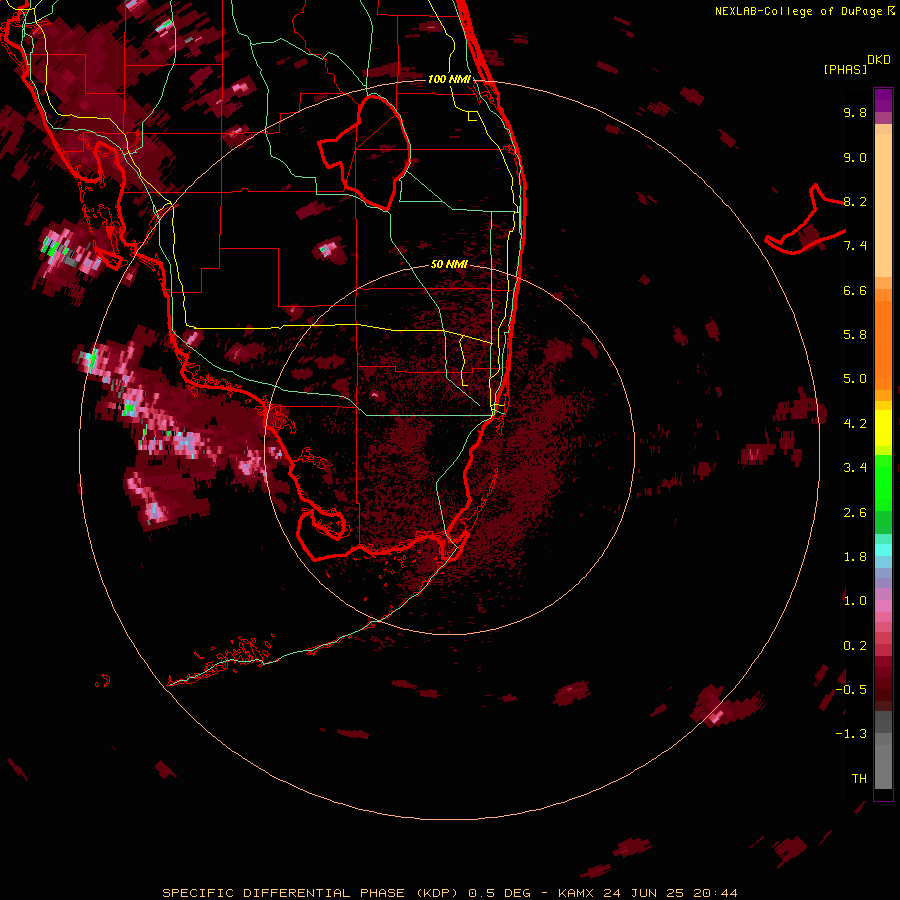Select the -0.5 legend value
Viewport: 900px width, 900px height.
click(x=851, y=690)
